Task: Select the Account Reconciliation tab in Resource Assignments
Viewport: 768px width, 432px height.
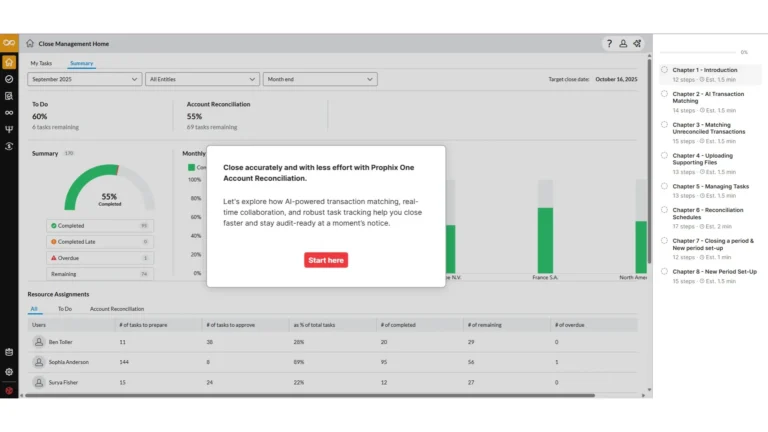Action: point(117,309)
